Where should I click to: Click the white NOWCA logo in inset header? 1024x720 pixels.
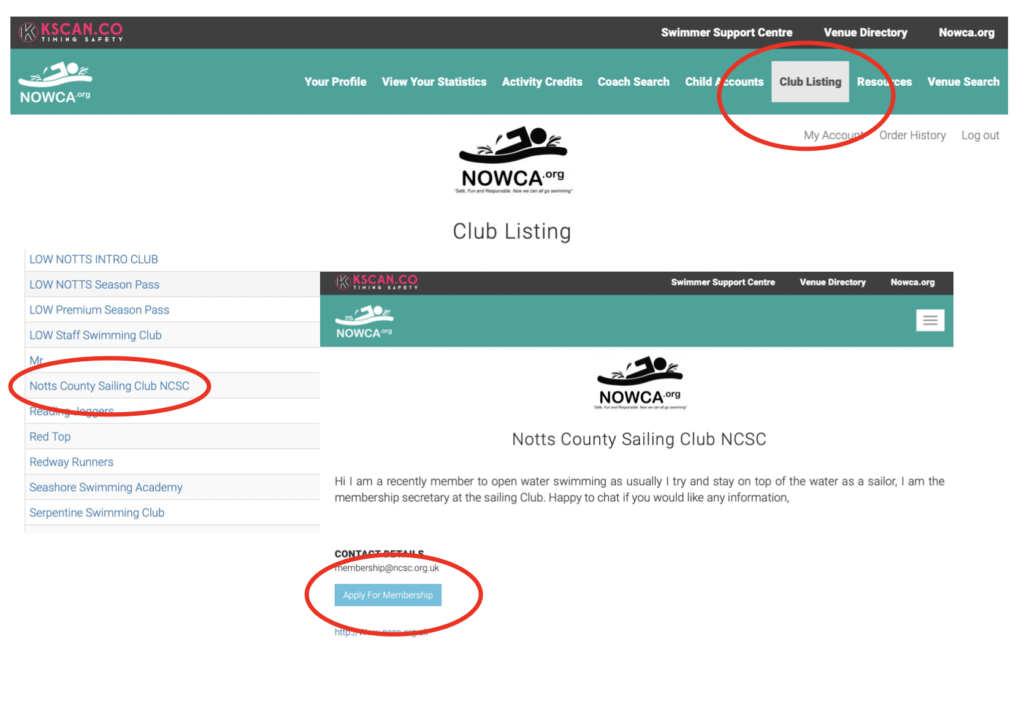[364, 321]
